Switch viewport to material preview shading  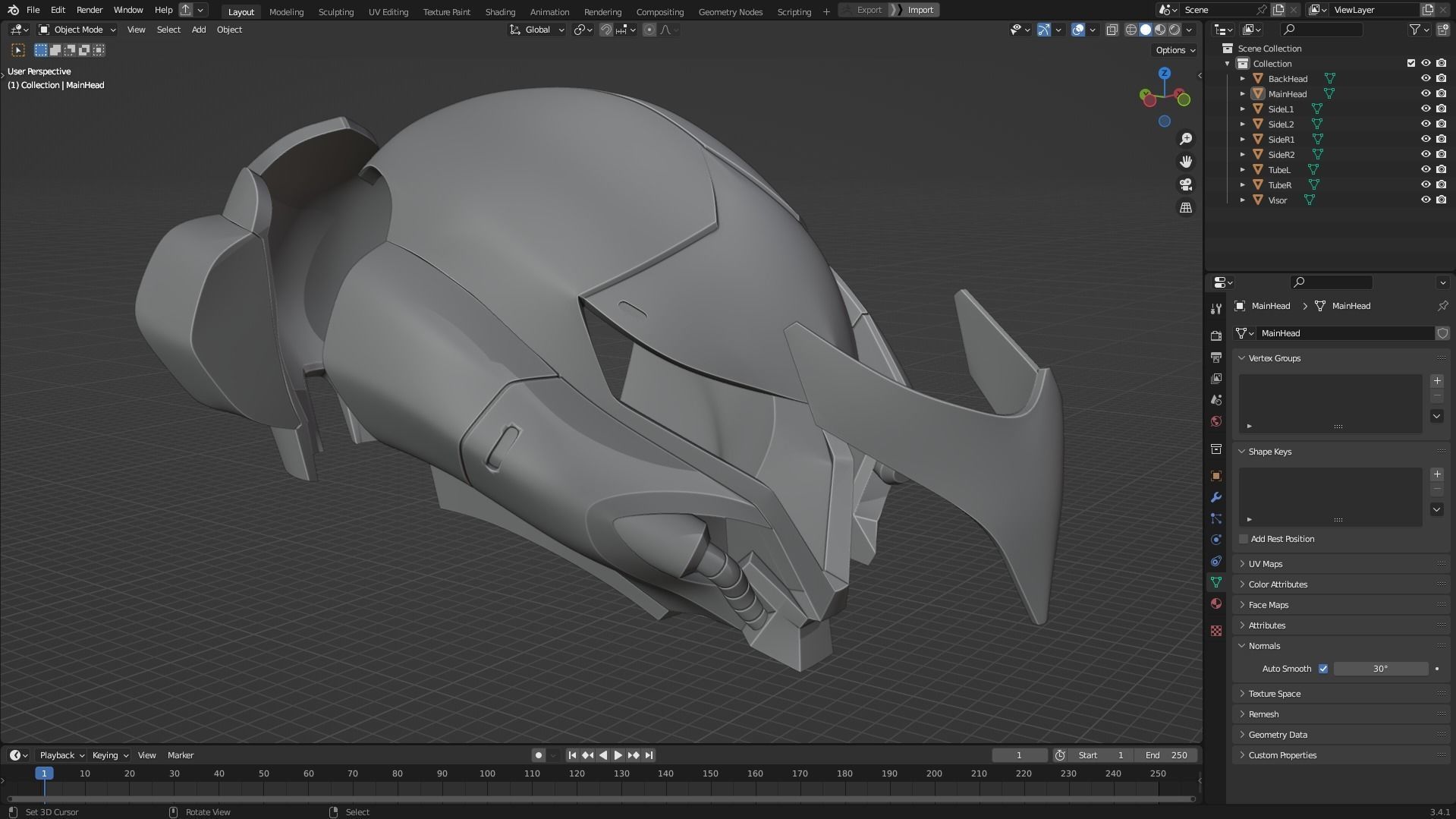(1160, 30)
